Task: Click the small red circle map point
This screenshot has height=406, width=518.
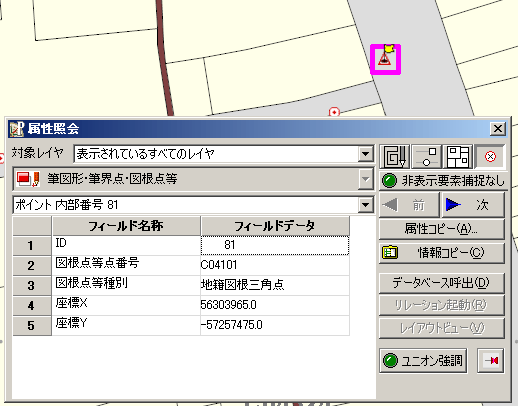Action: 334,112
